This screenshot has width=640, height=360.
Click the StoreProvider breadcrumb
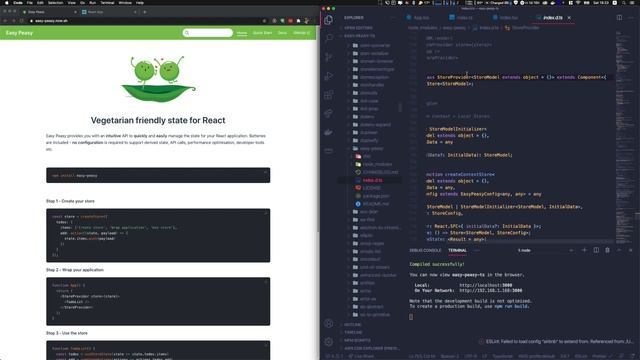[x=525, y=28]
